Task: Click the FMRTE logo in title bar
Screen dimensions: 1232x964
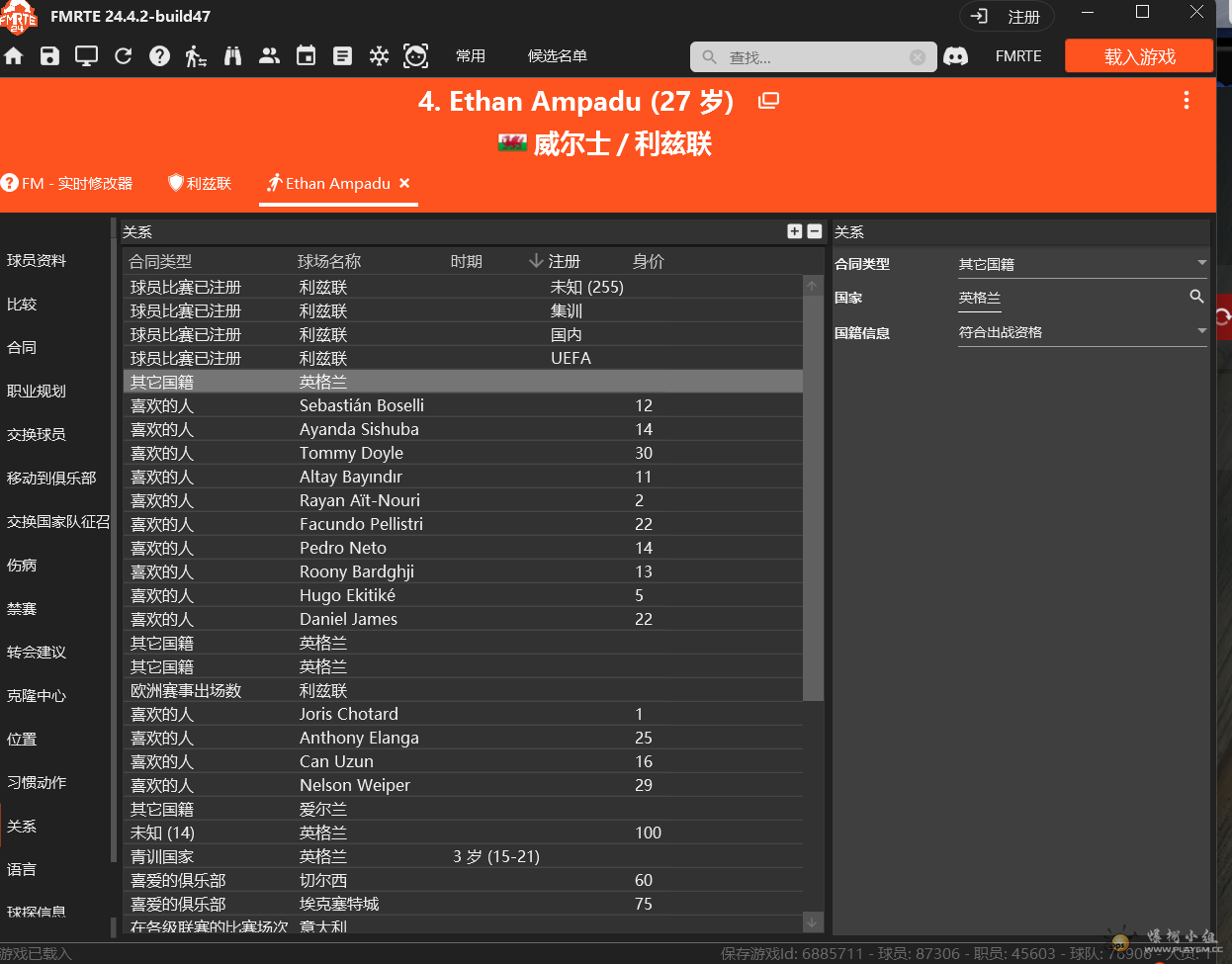Action: [x=19, y=17]
